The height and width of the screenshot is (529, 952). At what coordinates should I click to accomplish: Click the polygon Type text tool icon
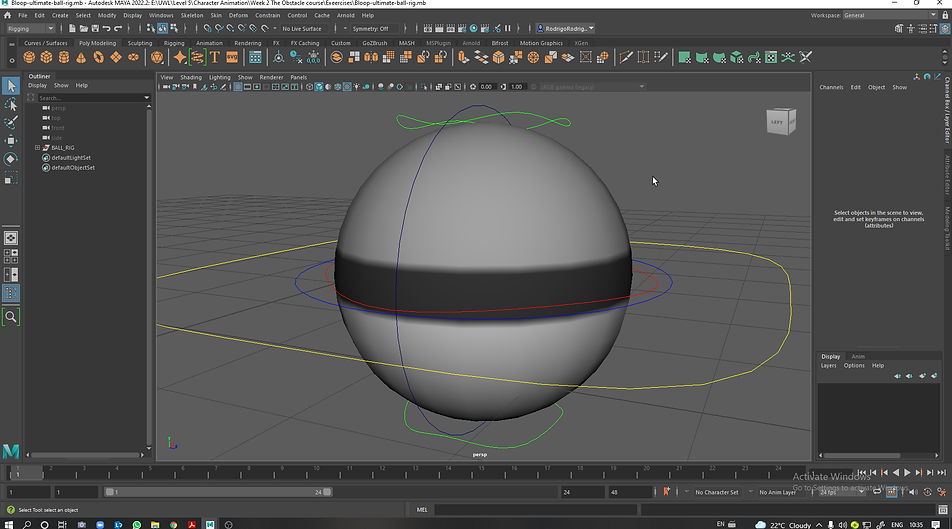(x=214, y=57)
